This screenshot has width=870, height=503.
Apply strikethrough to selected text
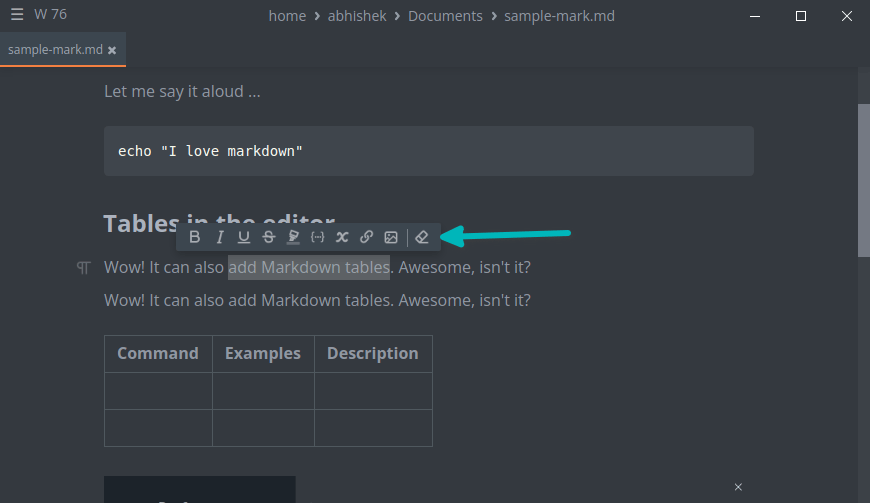coord(268,237)
